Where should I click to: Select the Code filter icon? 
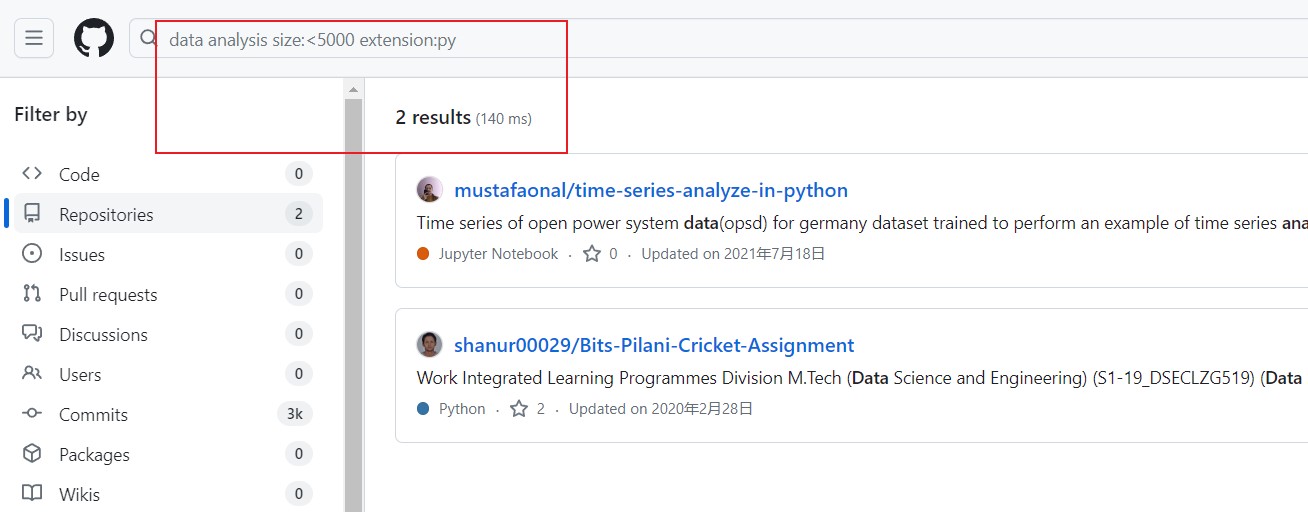point(32,174)
